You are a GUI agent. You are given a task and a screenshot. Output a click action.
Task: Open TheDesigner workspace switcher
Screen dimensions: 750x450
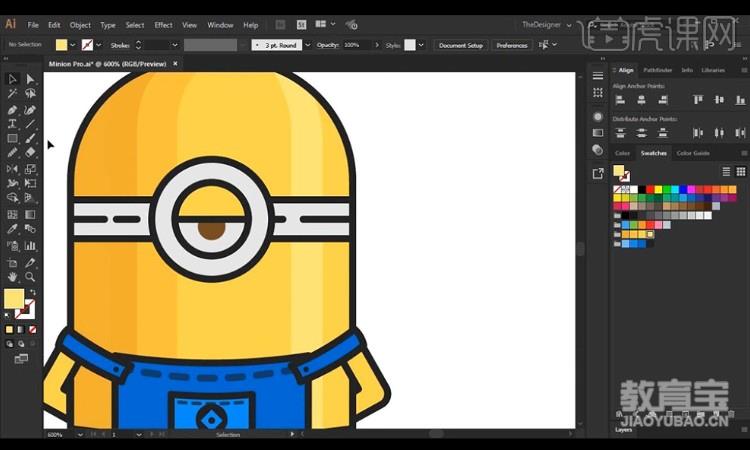click(547, 24)
